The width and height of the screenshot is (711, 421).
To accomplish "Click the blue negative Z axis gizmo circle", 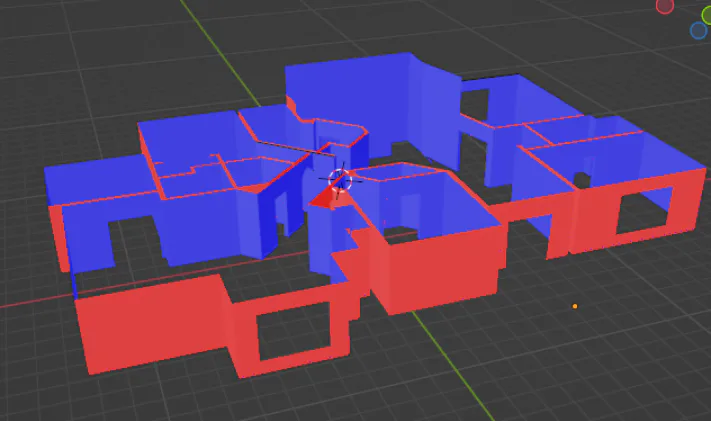I will (698, 31).
